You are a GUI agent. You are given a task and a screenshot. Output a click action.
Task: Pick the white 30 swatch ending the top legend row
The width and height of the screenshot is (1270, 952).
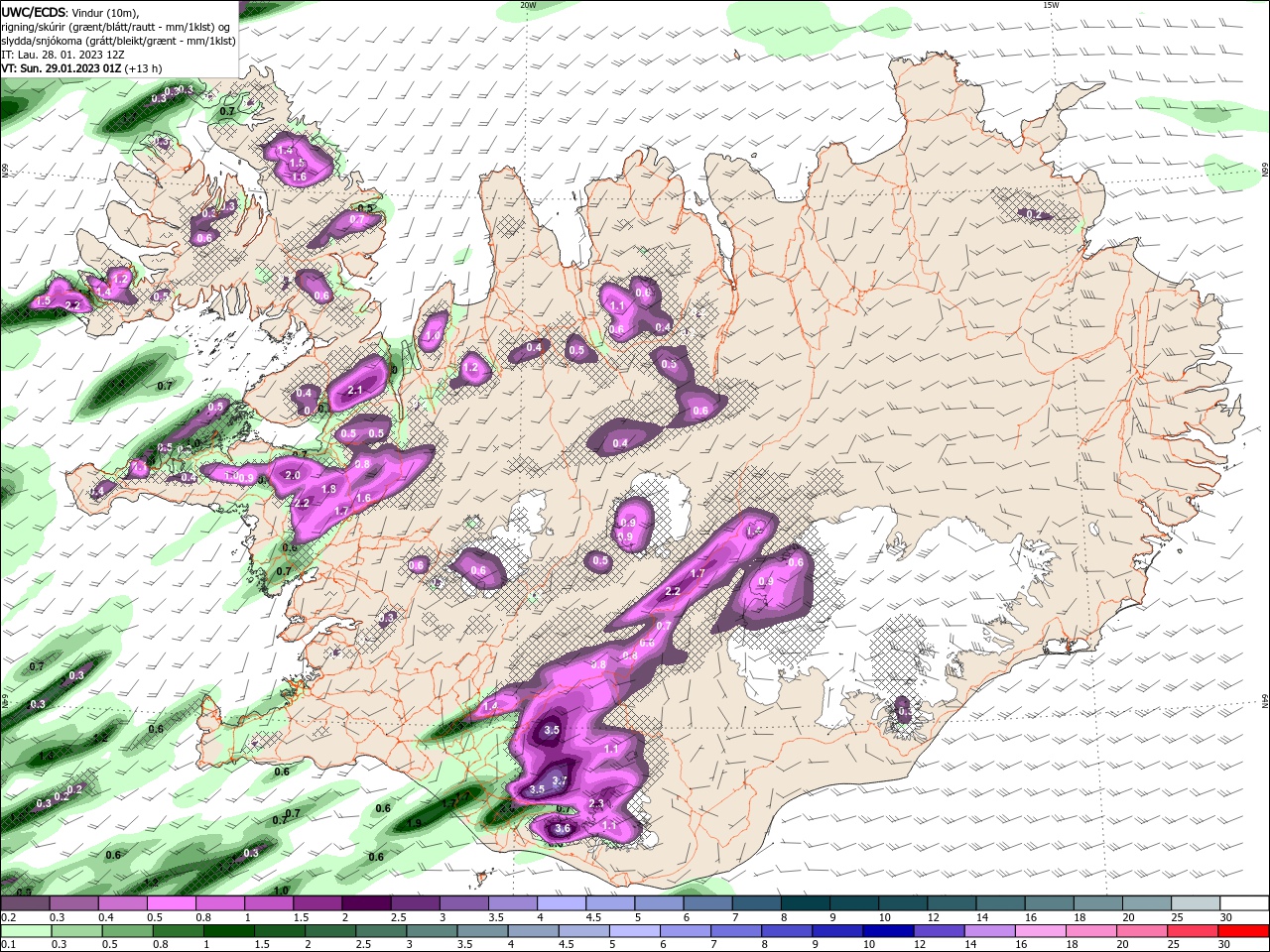(1244, 903)
